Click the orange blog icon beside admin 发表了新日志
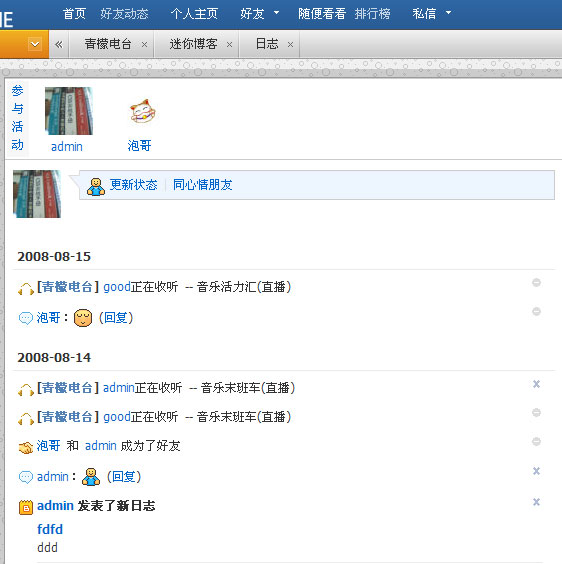 pos(26,508)
